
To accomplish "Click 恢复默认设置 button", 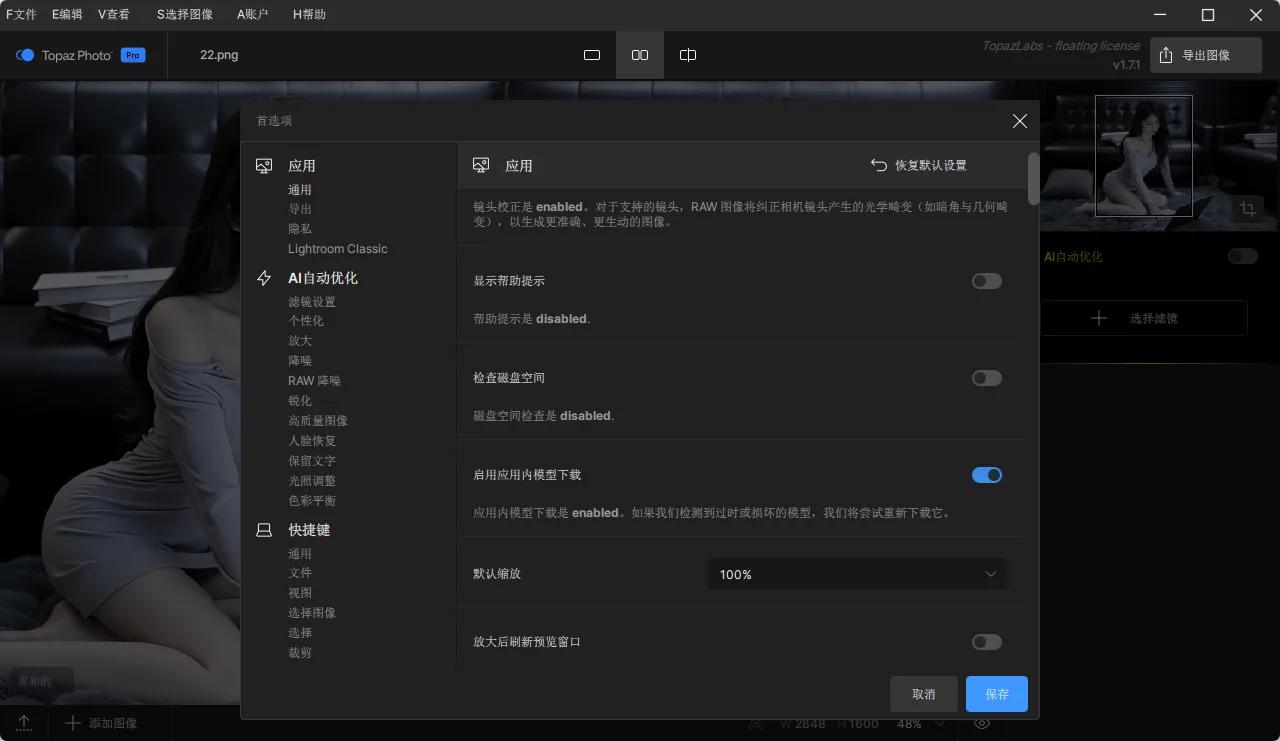I will pos(919,165).
